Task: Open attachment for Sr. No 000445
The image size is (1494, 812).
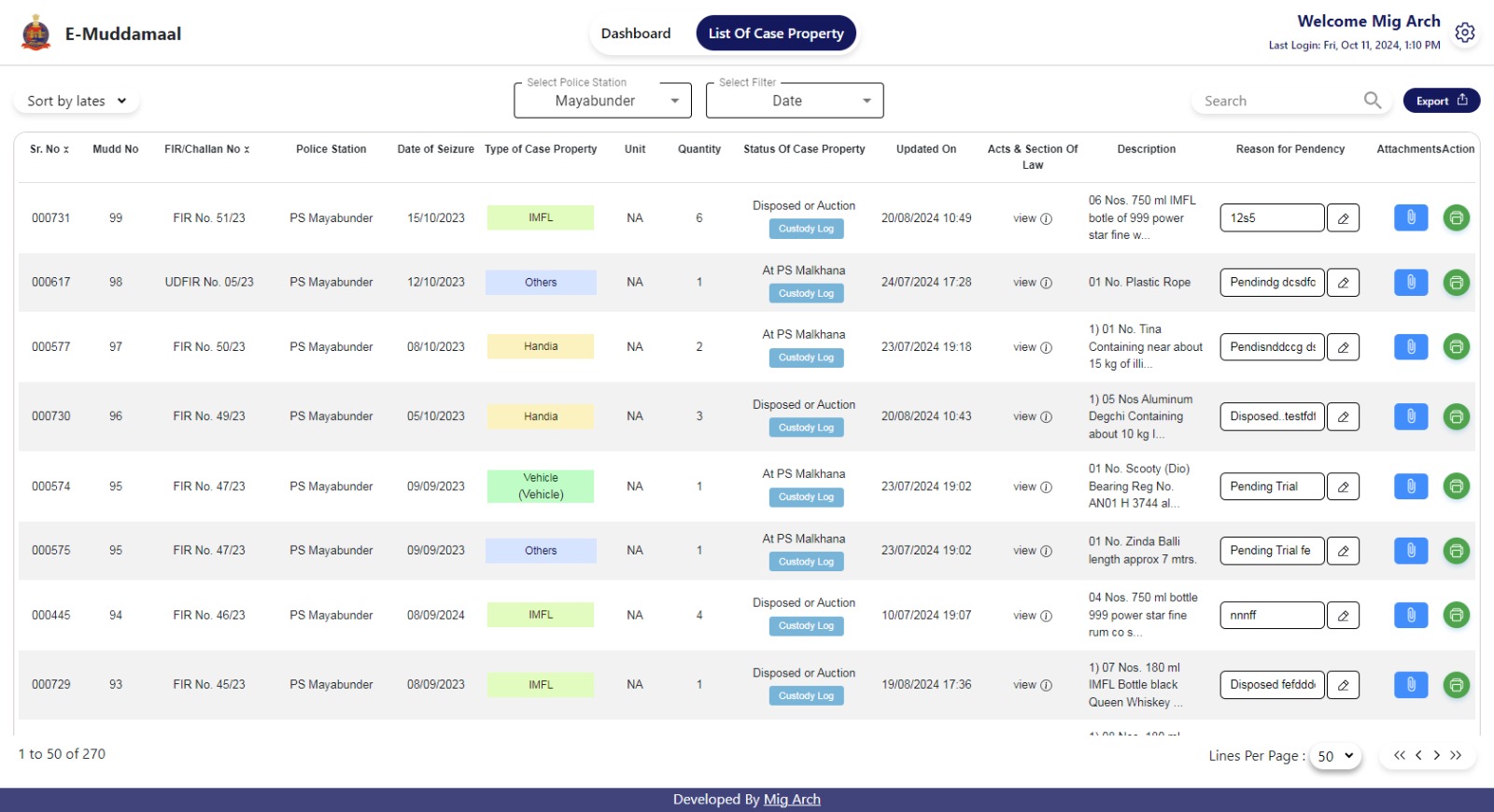Action: 1411,615
